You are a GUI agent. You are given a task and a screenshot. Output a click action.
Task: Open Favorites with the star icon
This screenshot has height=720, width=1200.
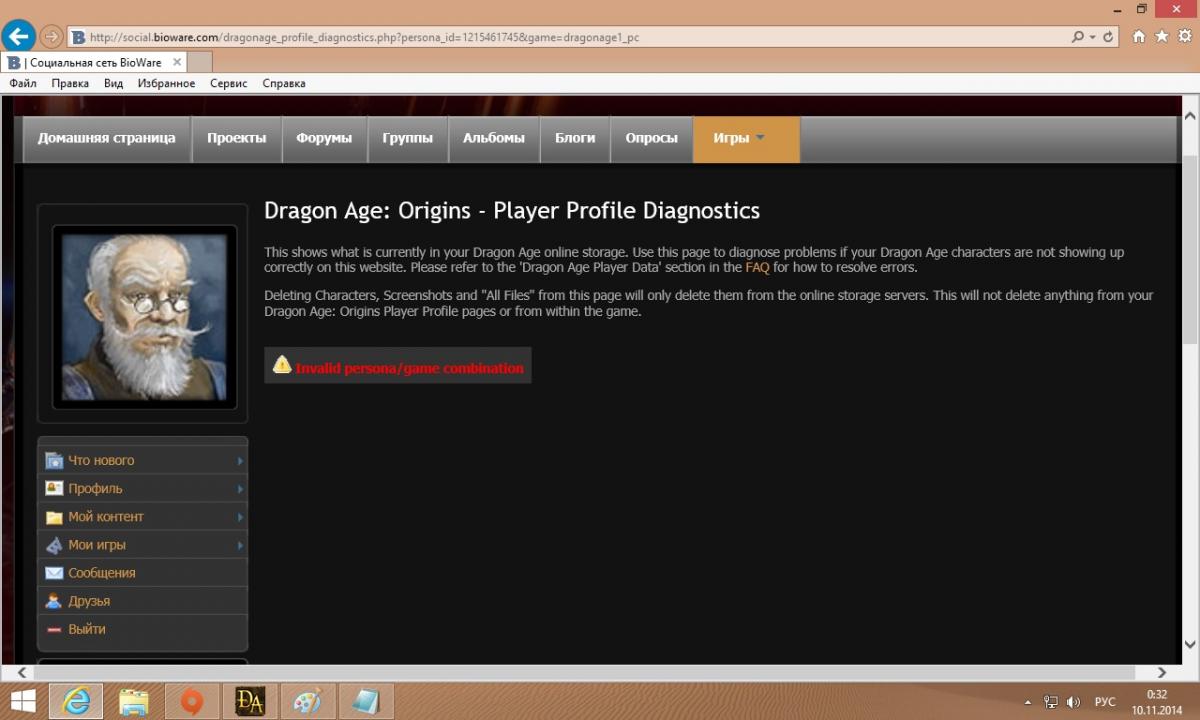pos(1162,37)
